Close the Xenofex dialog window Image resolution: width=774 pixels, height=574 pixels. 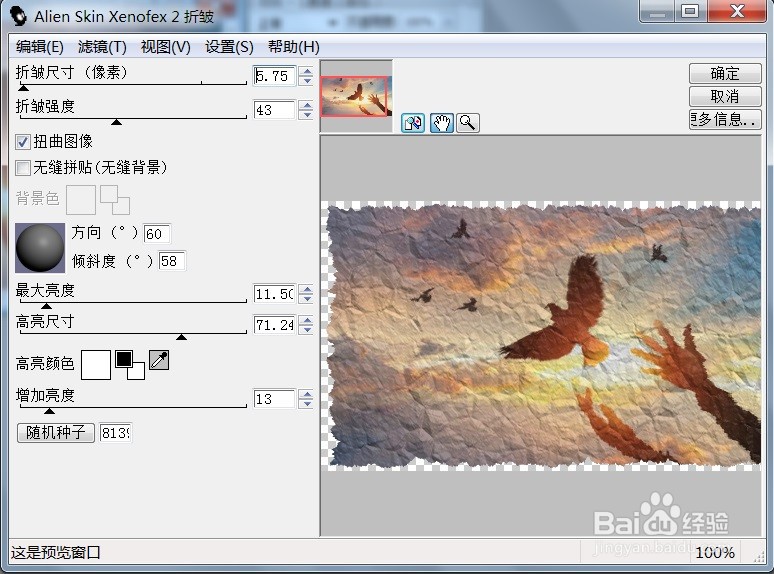tap(737, 11)
